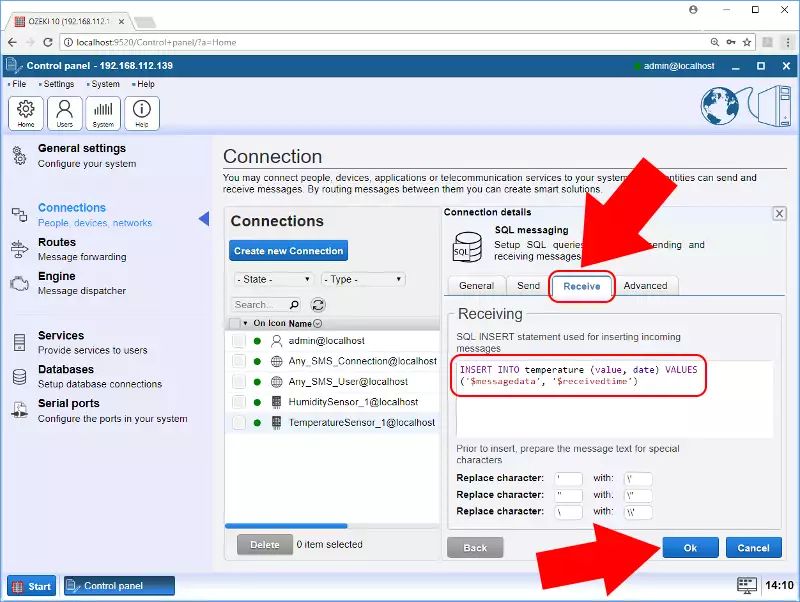The height and width of the screenshot is (602, 800).
Task: Click the General settings gears icon
Action: 19,155
